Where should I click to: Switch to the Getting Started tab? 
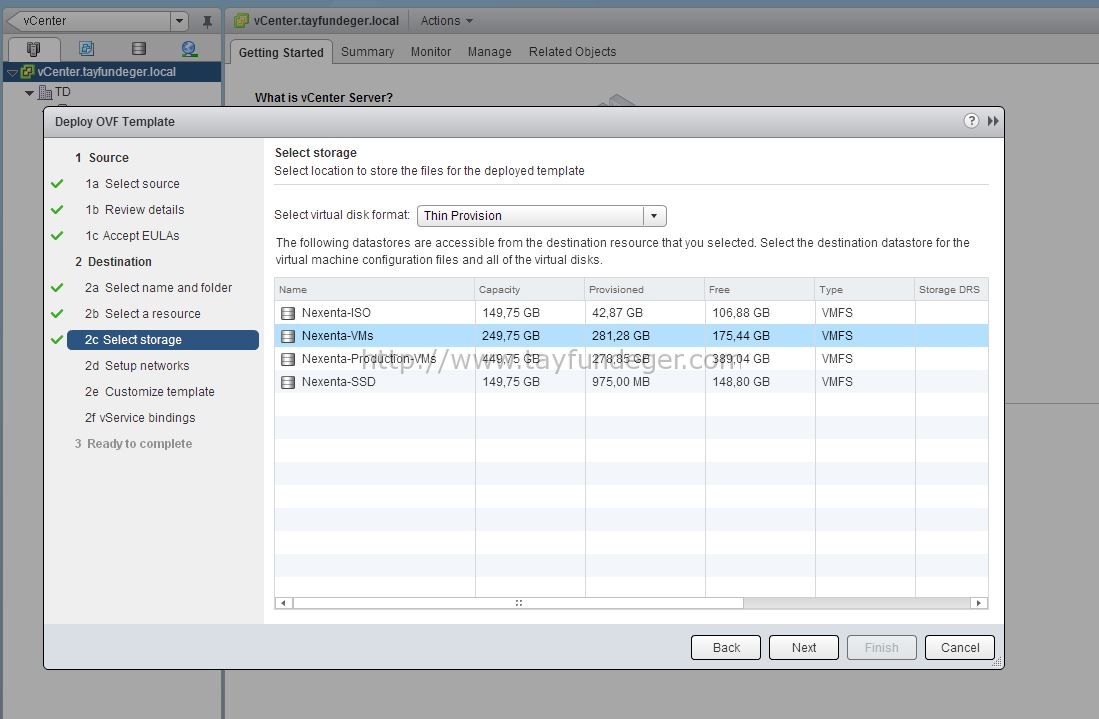(x=281, y=53)
